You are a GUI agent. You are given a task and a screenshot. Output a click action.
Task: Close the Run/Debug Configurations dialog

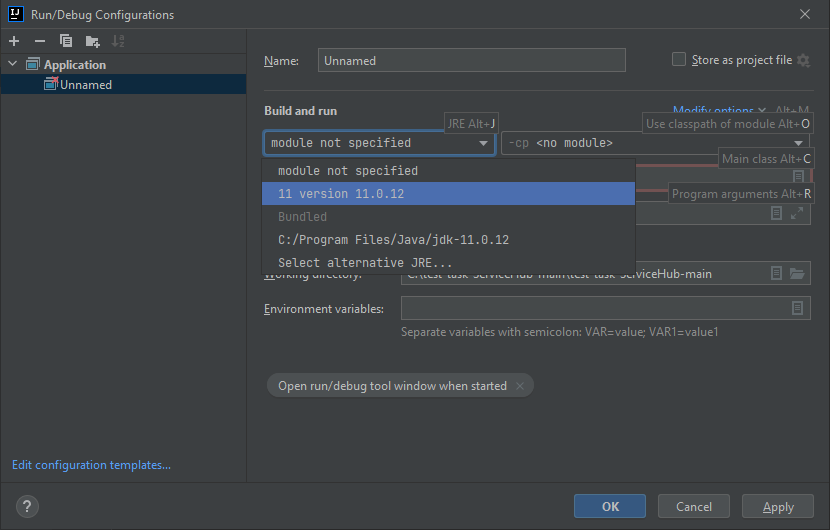pos(805,14)
